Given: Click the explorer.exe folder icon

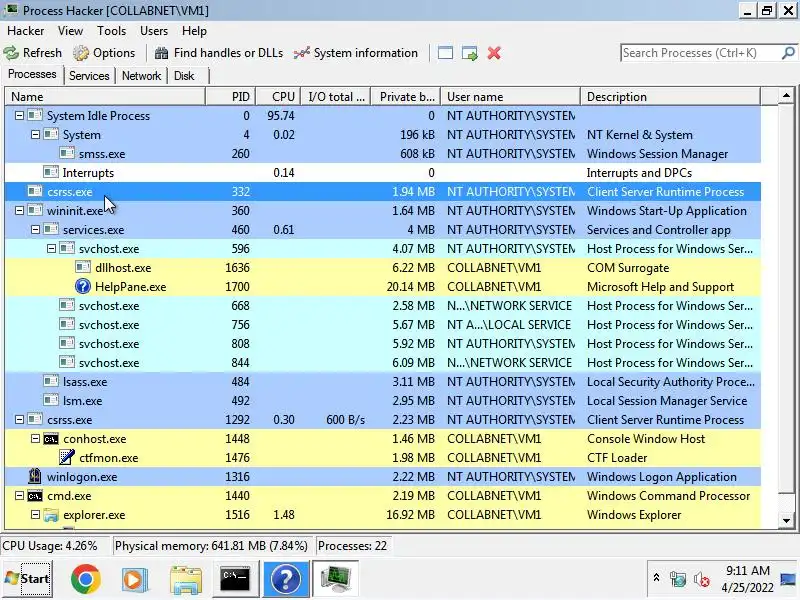Looking at the screenshot, I should [51, 515].
